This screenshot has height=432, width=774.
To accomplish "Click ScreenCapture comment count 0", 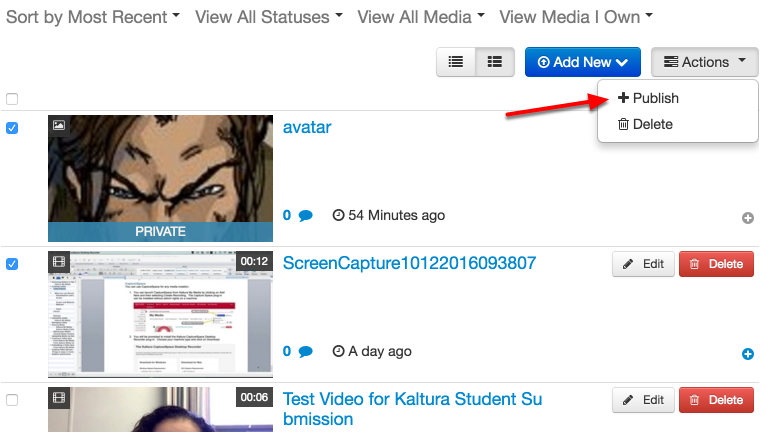I will [287, 352].
